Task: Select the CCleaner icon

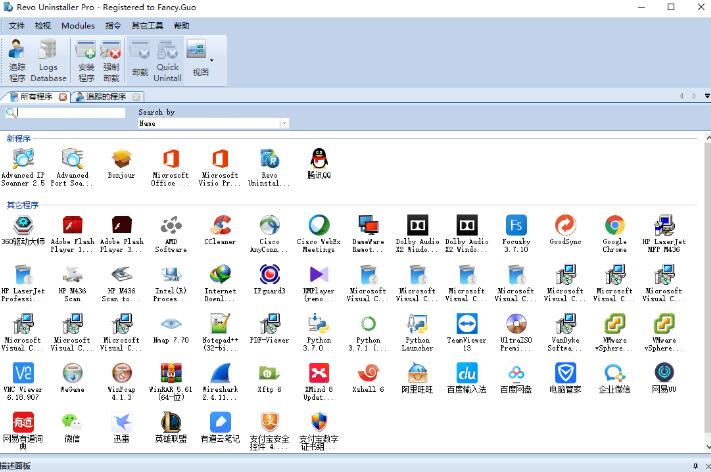Action: pyautogui.click(x=220, y=225)
